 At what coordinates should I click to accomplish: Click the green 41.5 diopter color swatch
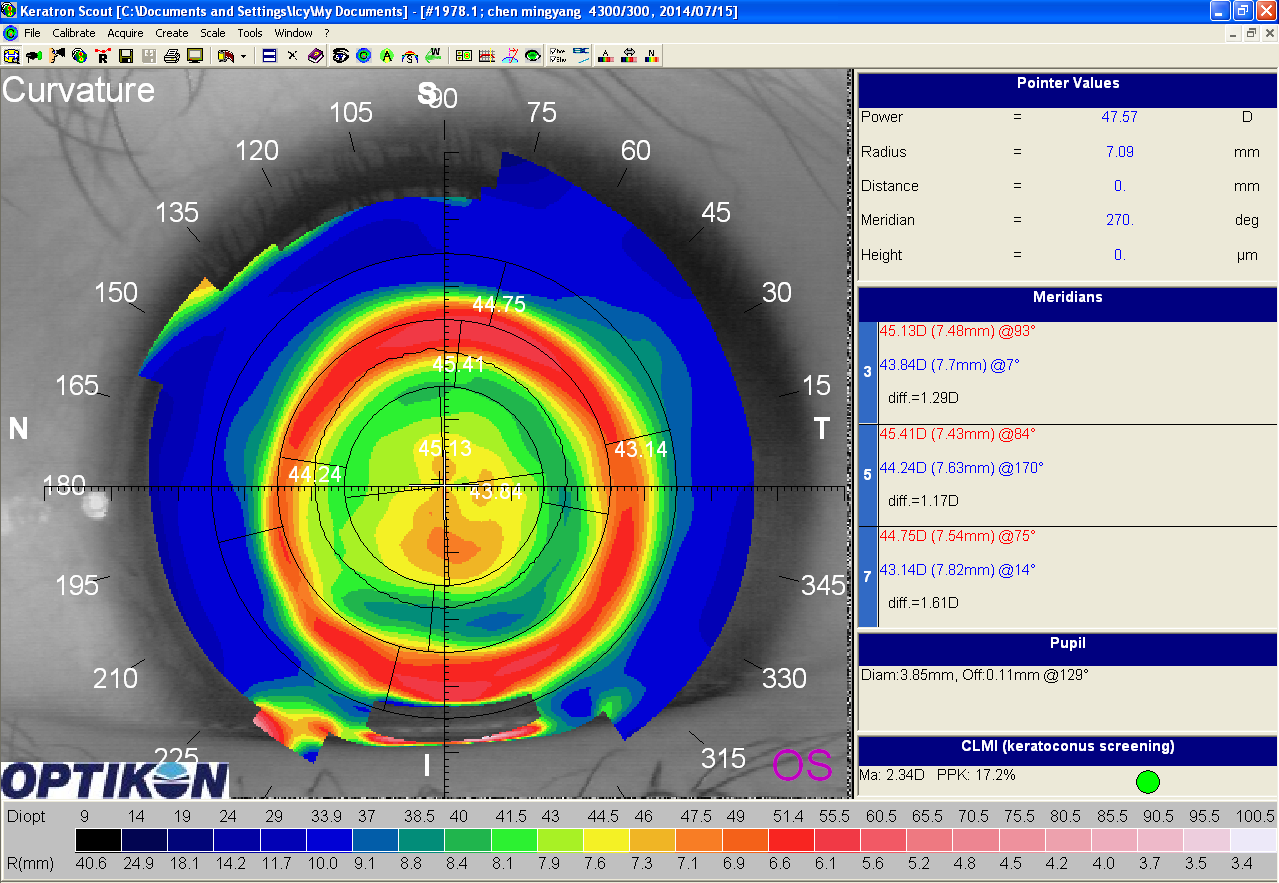[x=514, y=840]
